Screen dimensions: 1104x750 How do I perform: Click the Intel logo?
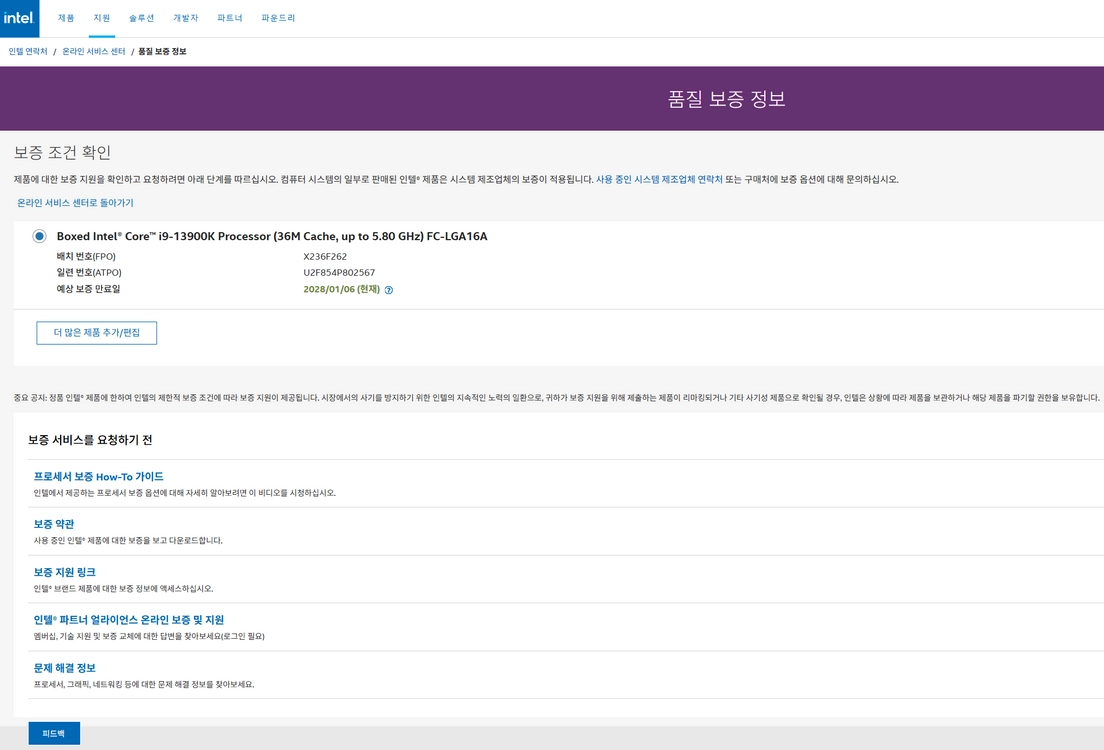coord(19,18)
